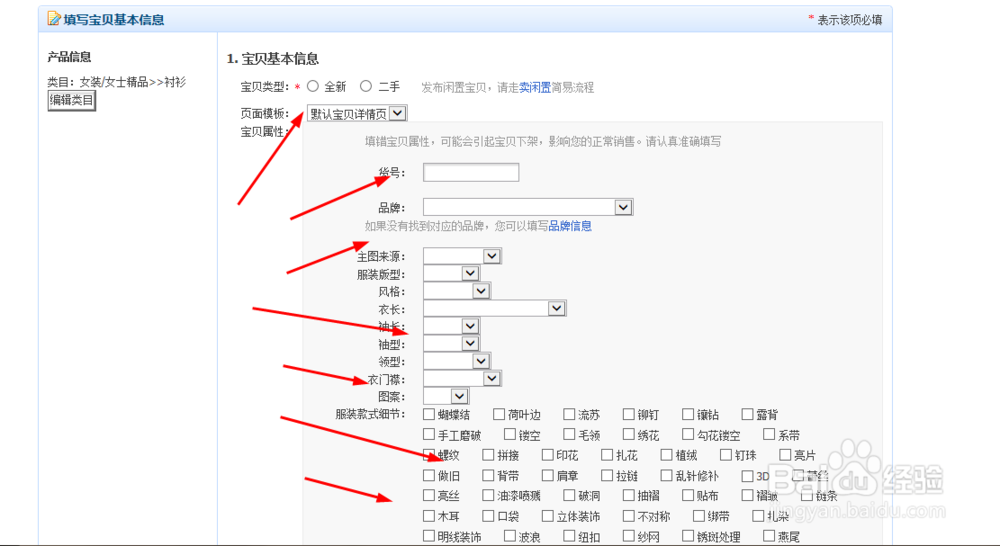
Task: Check the 木耳 checkbox
Action: 429,515
